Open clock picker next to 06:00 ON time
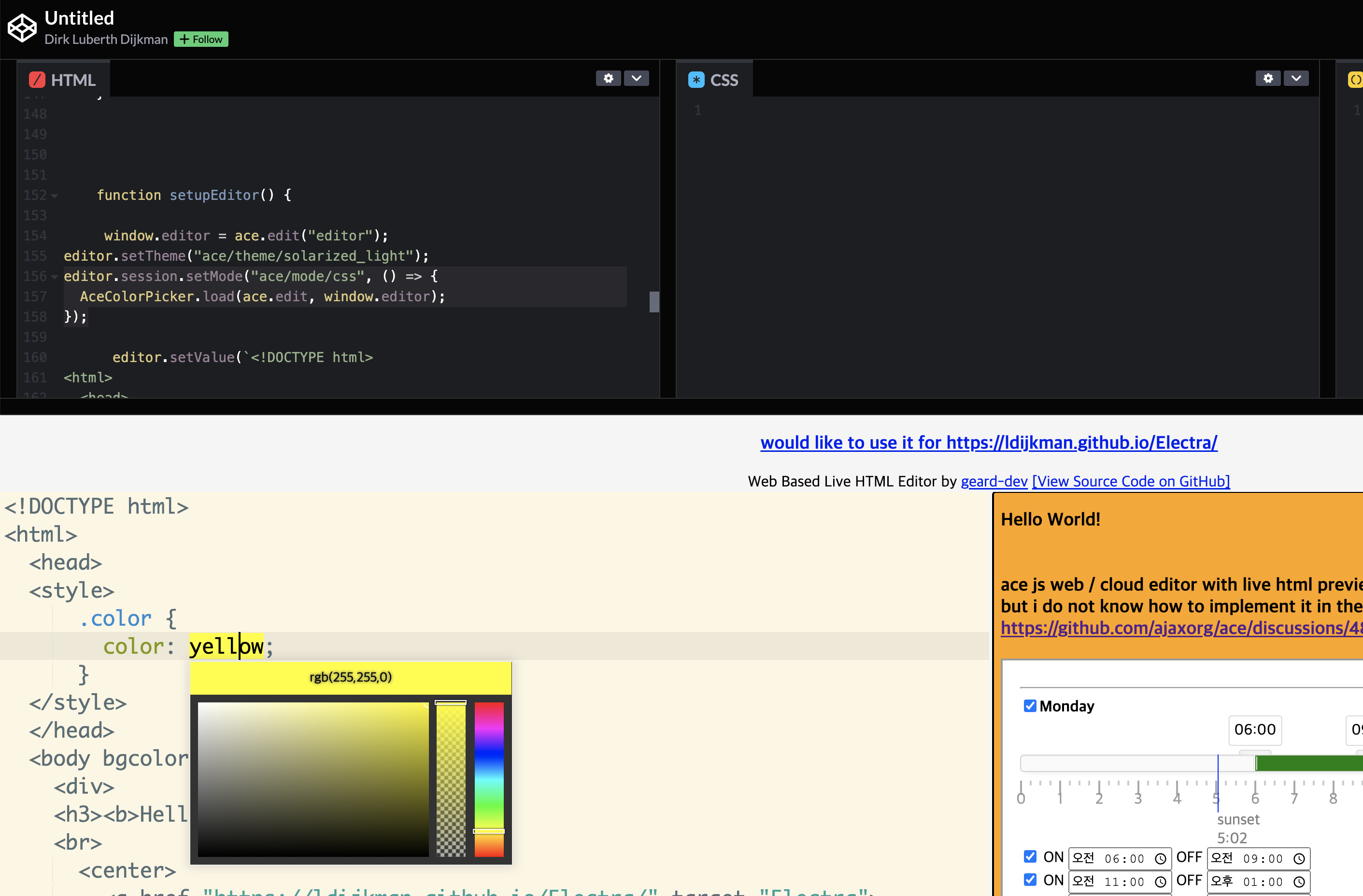Viewport: 1363px width, 896px height. click(x=1162, y=858)
